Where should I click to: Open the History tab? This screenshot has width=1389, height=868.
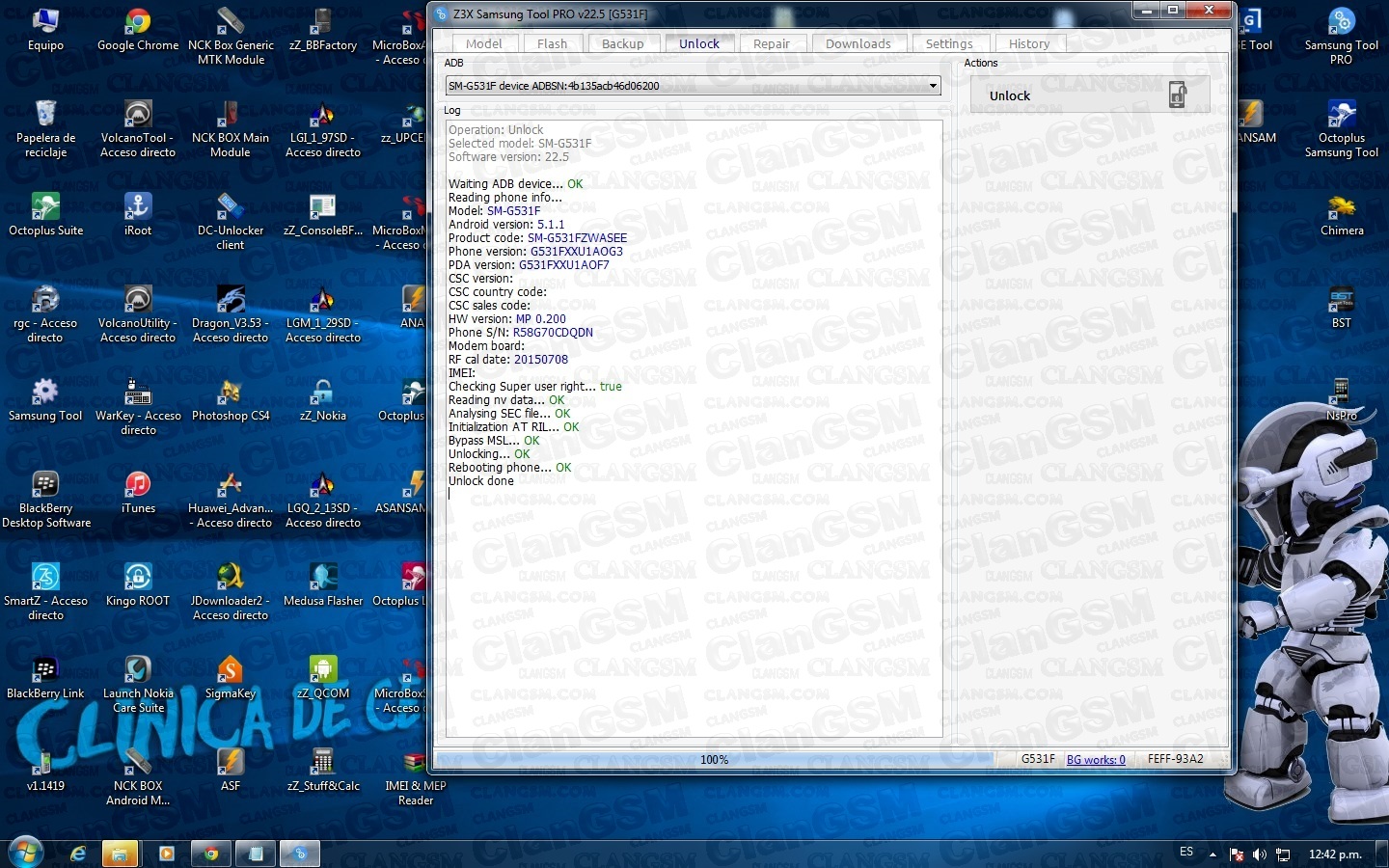pos(1029,43)
